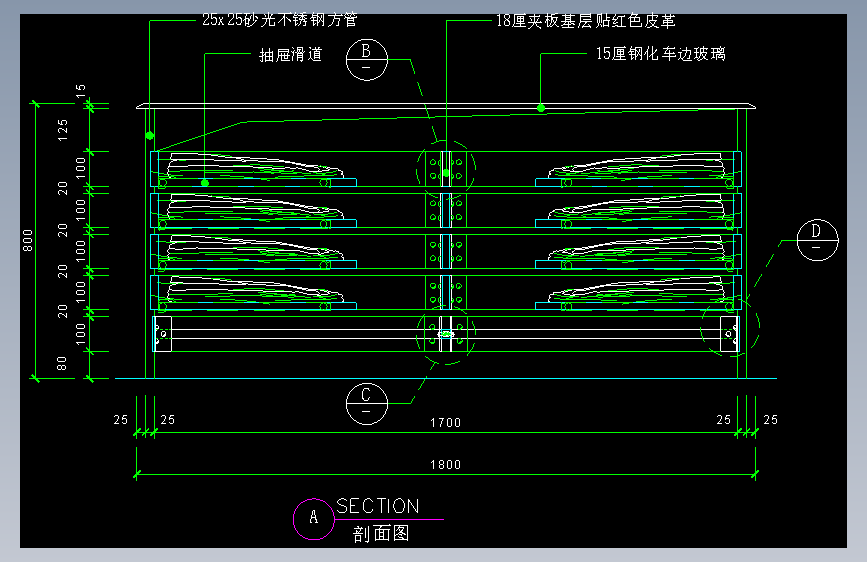Click the 125 vertical dimension text
The width and height of the screenshot is (867, 562).
point(63,130)
